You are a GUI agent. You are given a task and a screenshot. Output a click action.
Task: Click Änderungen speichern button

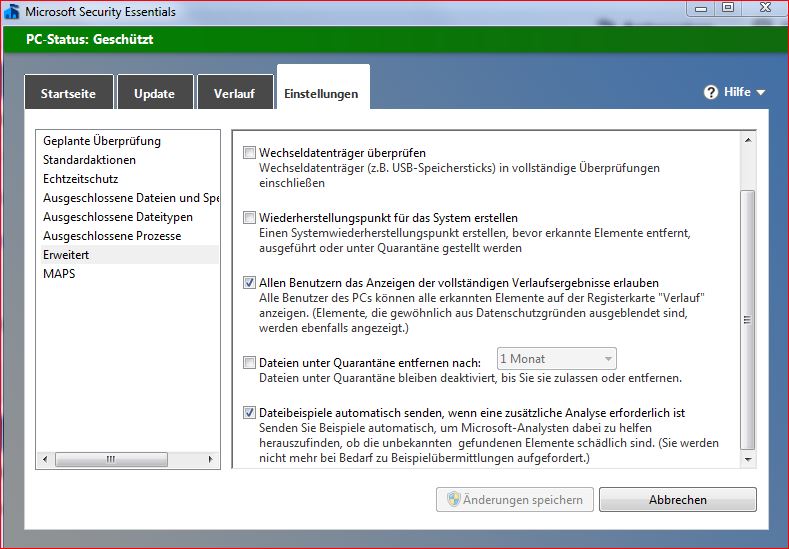point(515,500)
